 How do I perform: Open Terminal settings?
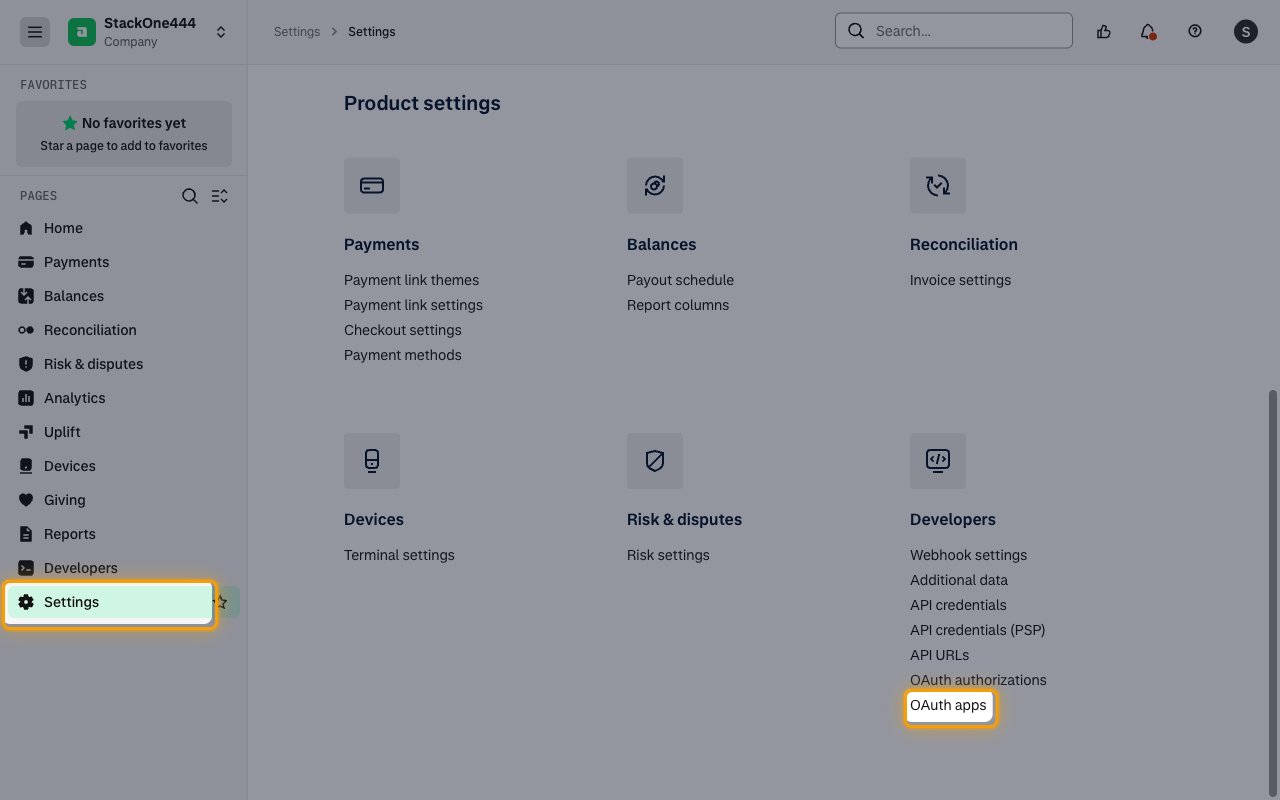click(x=399, y=555)
